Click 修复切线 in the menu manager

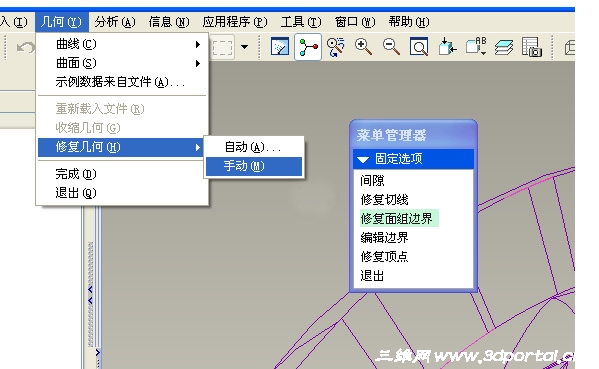tap(384, 199)
